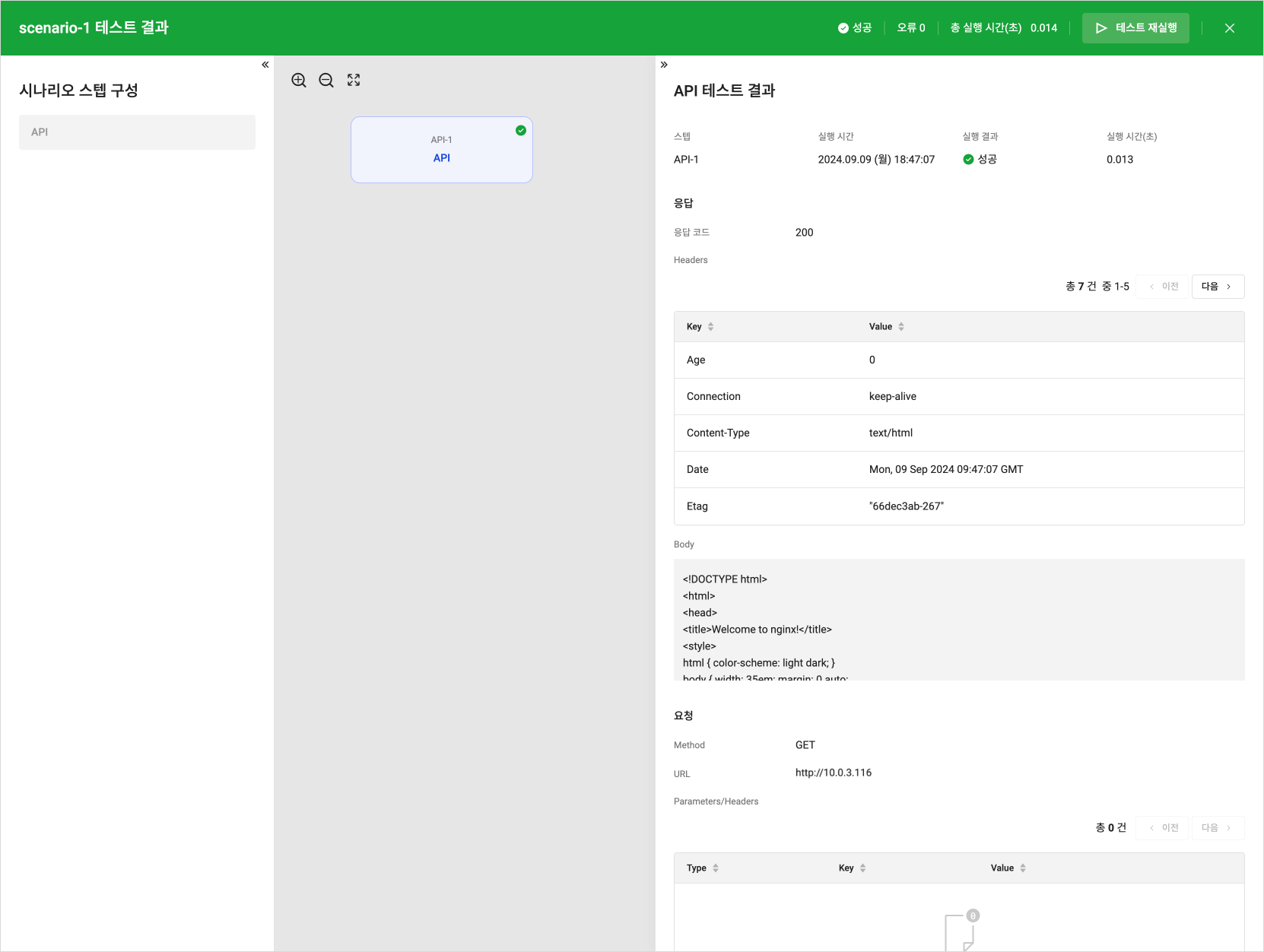Click the response body code area
Viewport: 1264px width, 952px height.
click(959, 620)
